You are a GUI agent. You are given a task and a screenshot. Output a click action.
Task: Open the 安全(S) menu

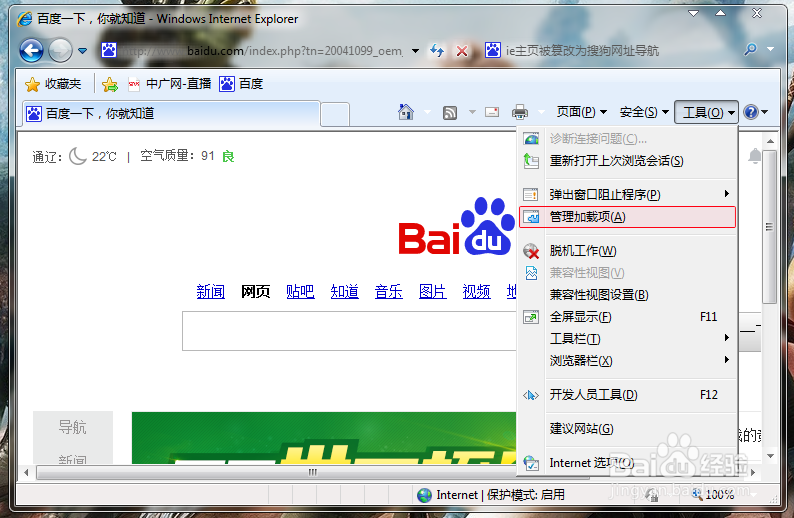(x=644, y=112)
